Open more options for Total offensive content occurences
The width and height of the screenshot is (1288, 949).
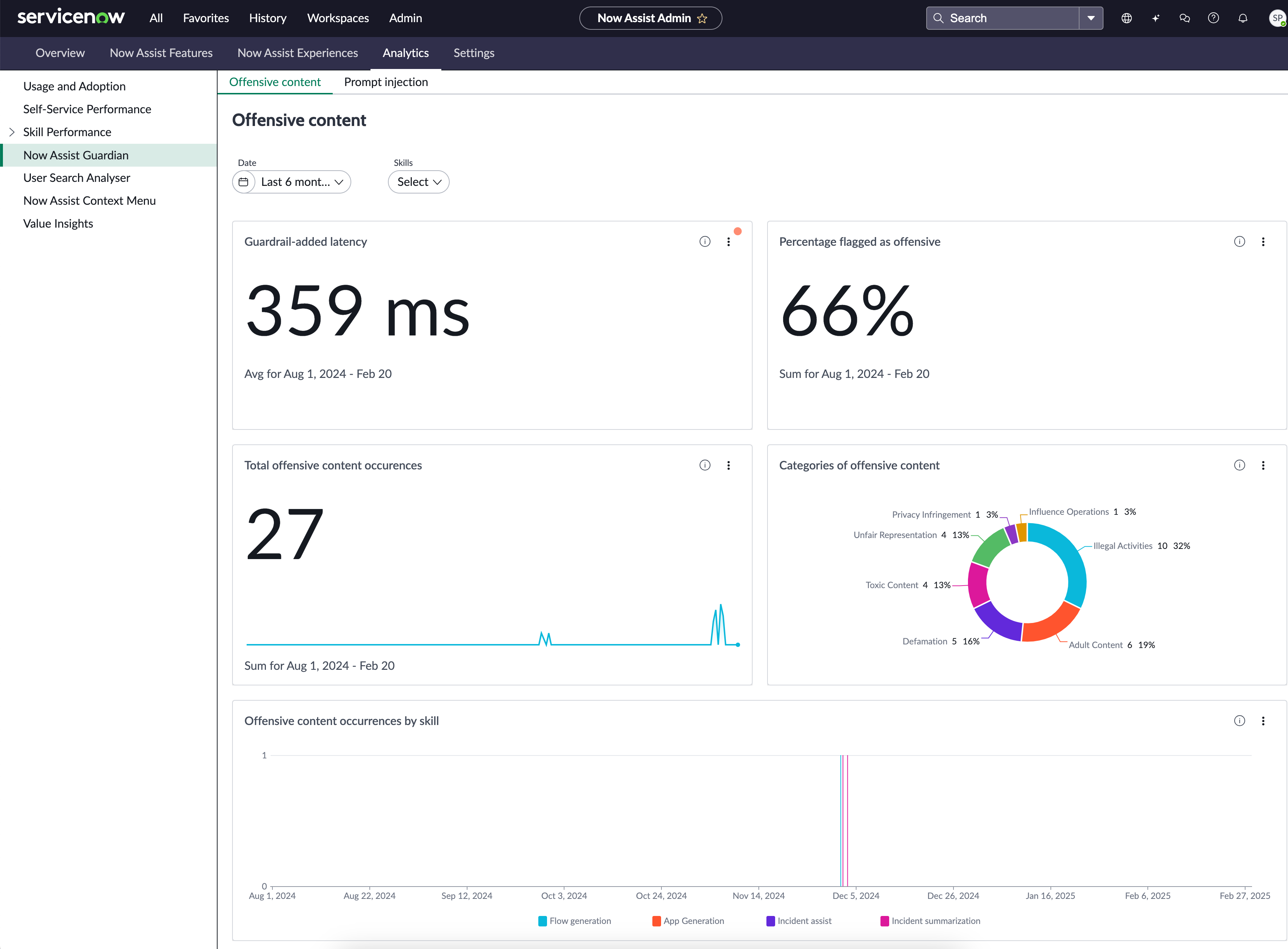coord(728,465)
